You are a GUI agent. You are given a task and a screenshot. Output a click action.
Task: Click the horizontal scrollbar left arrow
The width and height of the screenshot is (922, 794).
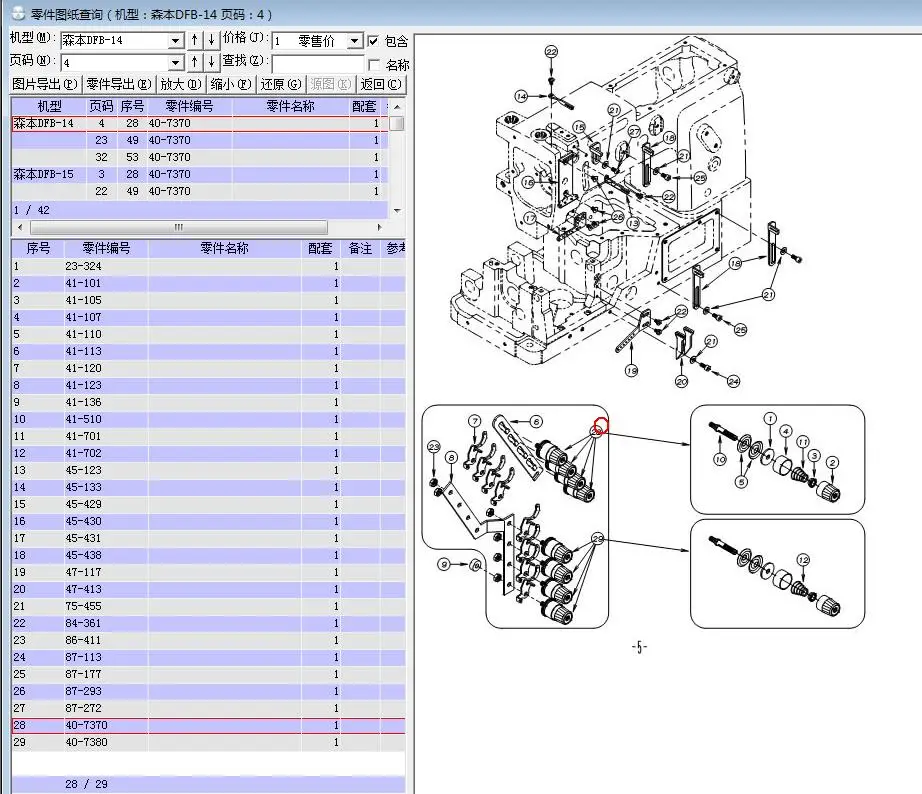point(20,227)
